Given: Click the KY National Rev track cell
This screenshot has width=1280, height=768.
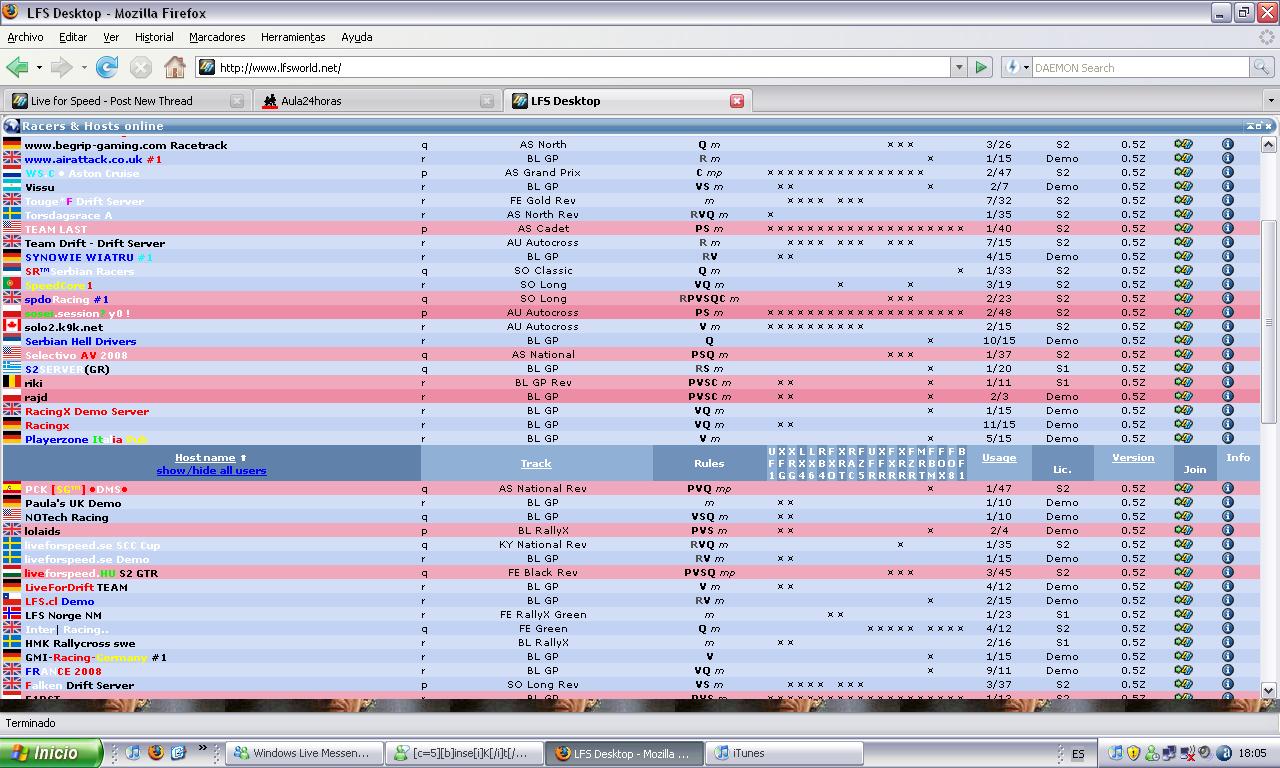Looking at the screenshot, I should (543, 545).
